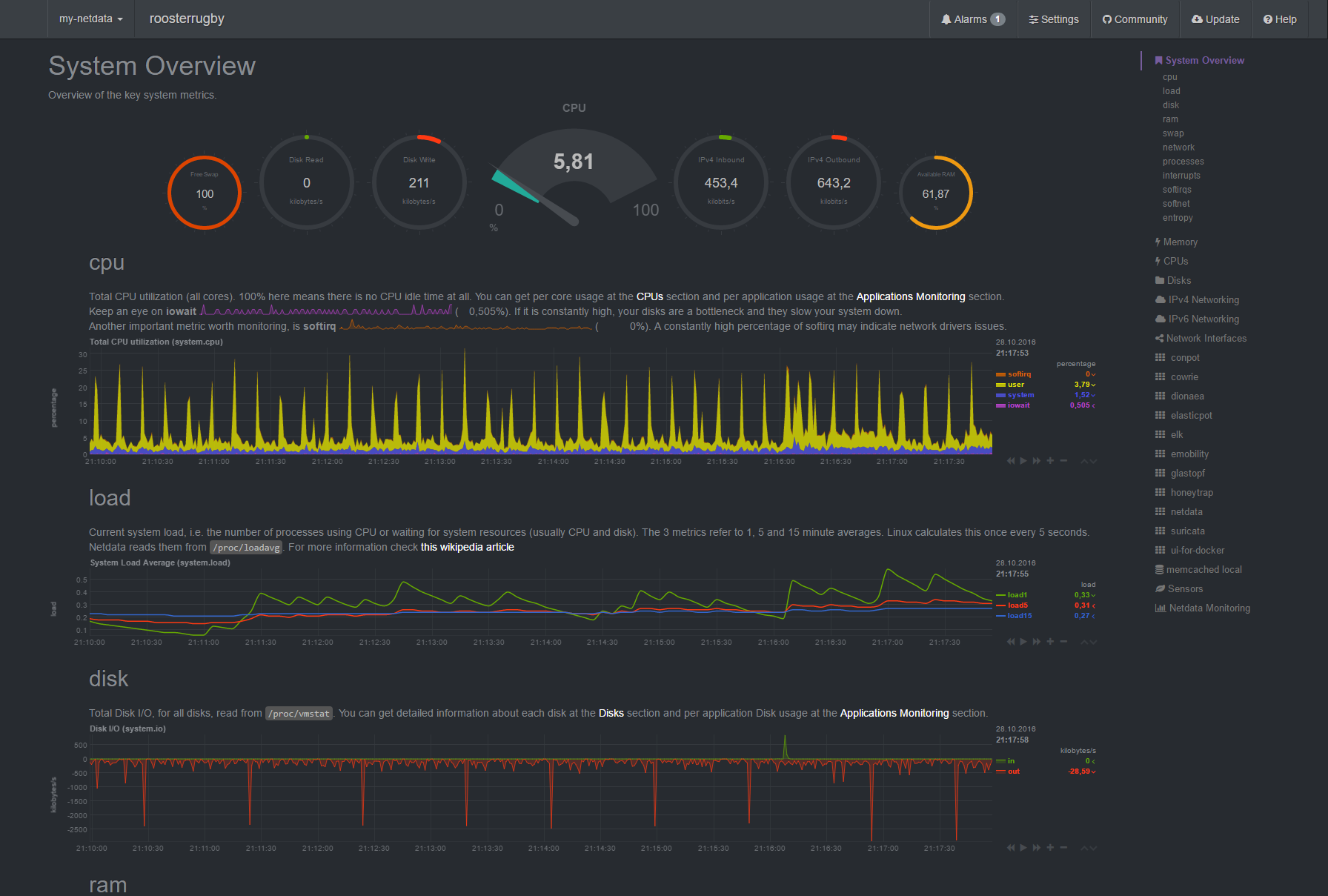Screen dimensions: 1328x896
Task: Open Disks section via folder icon
Action: [1160, 280]
